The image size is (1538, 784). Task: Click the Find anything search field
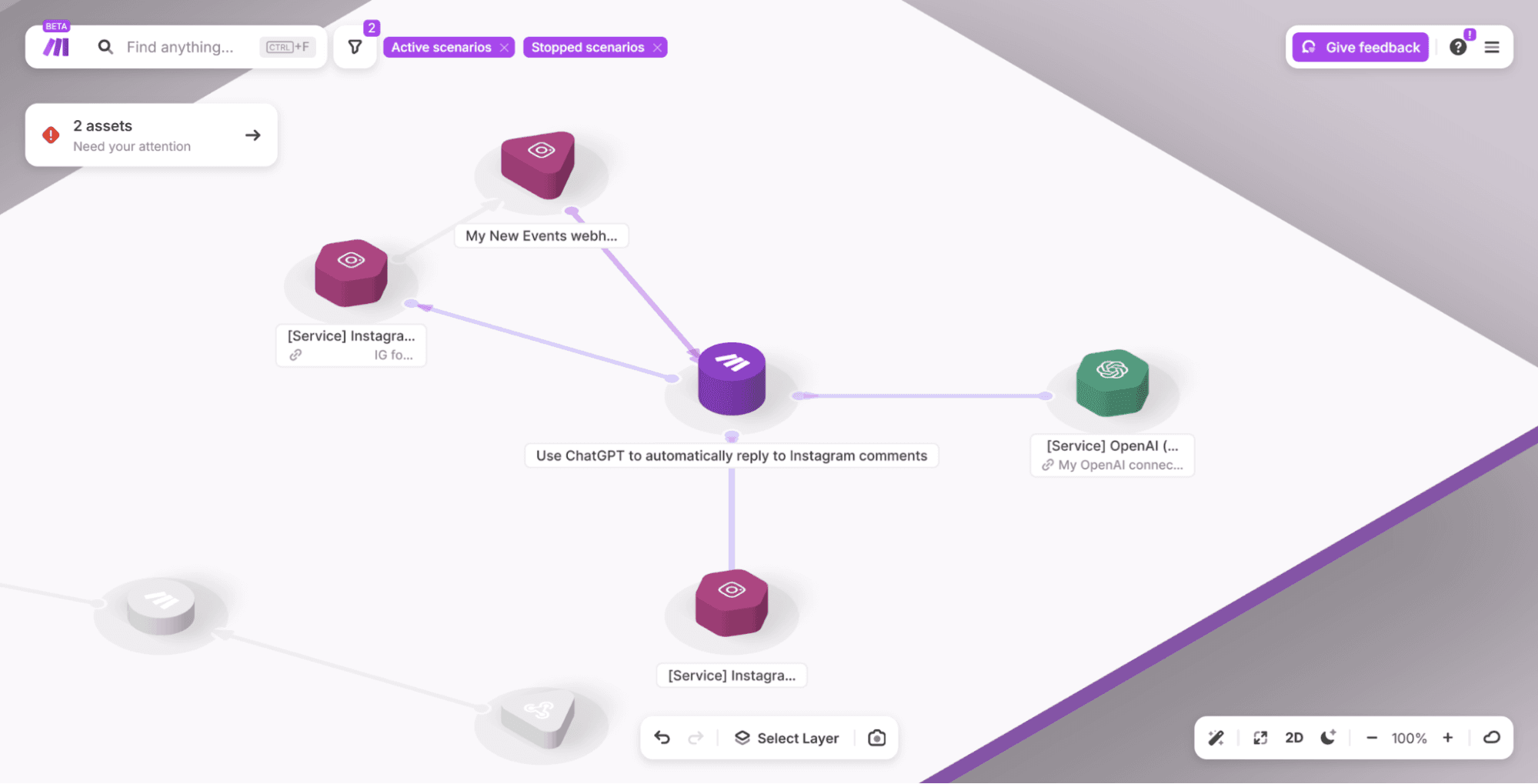(x=181, y=47)
